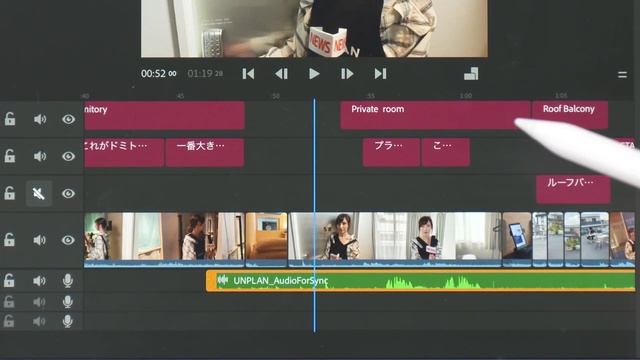Arm microphone on bottom audio track
640x360 pixels.
68,321
